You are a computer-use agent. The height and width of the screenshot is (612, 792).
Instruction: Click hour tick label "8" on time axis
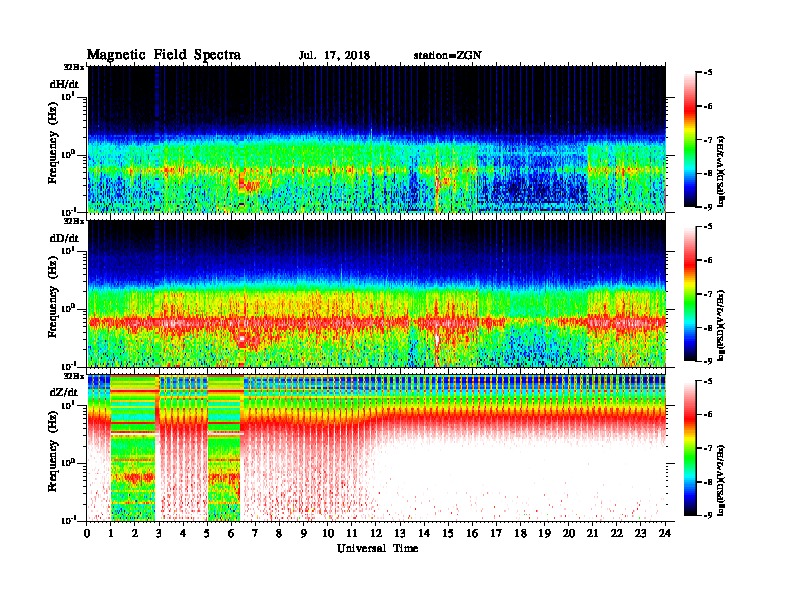[279, 533]
